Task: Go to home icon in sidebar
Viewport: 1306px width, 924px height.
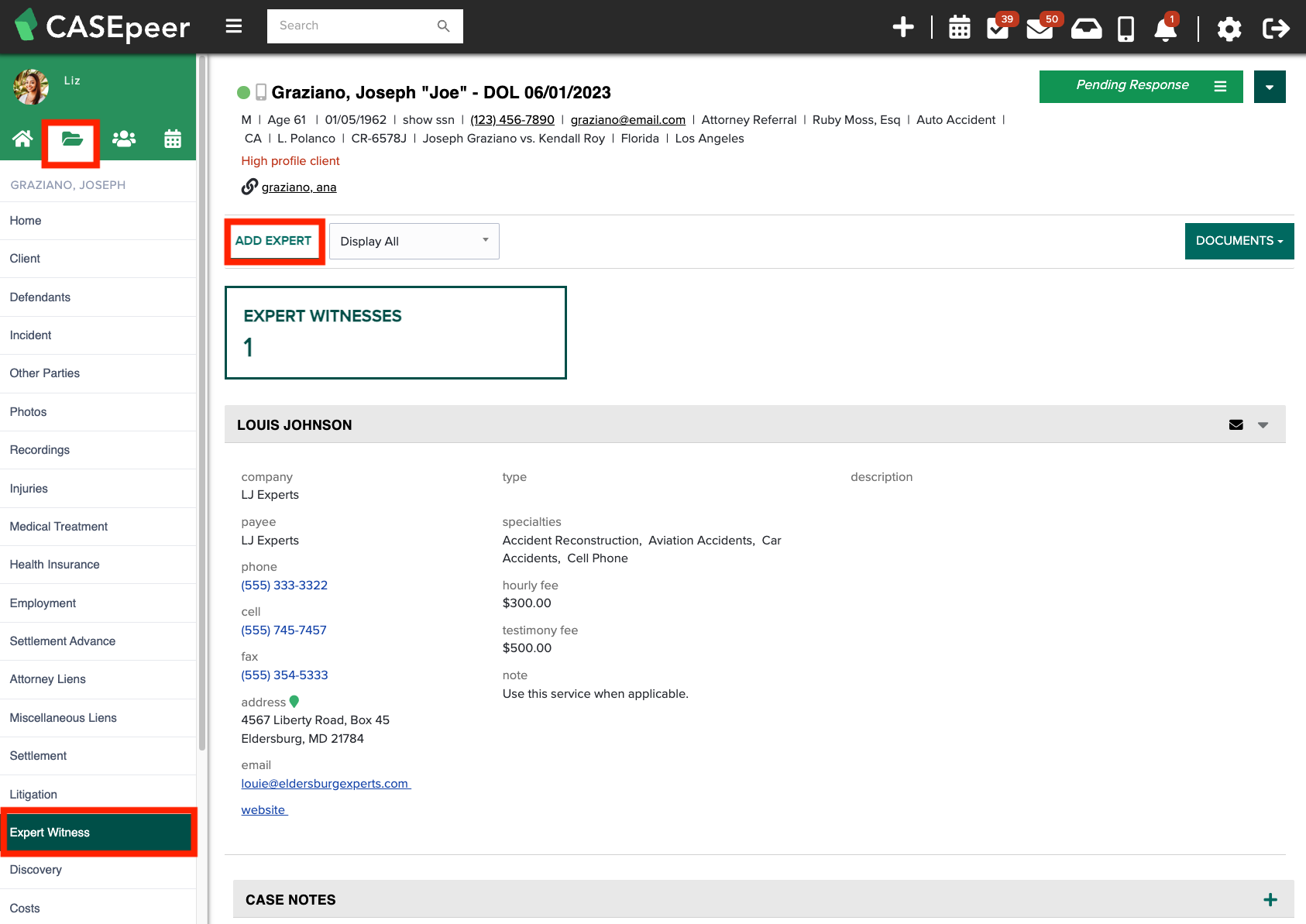Action: (x=22, y=139)
